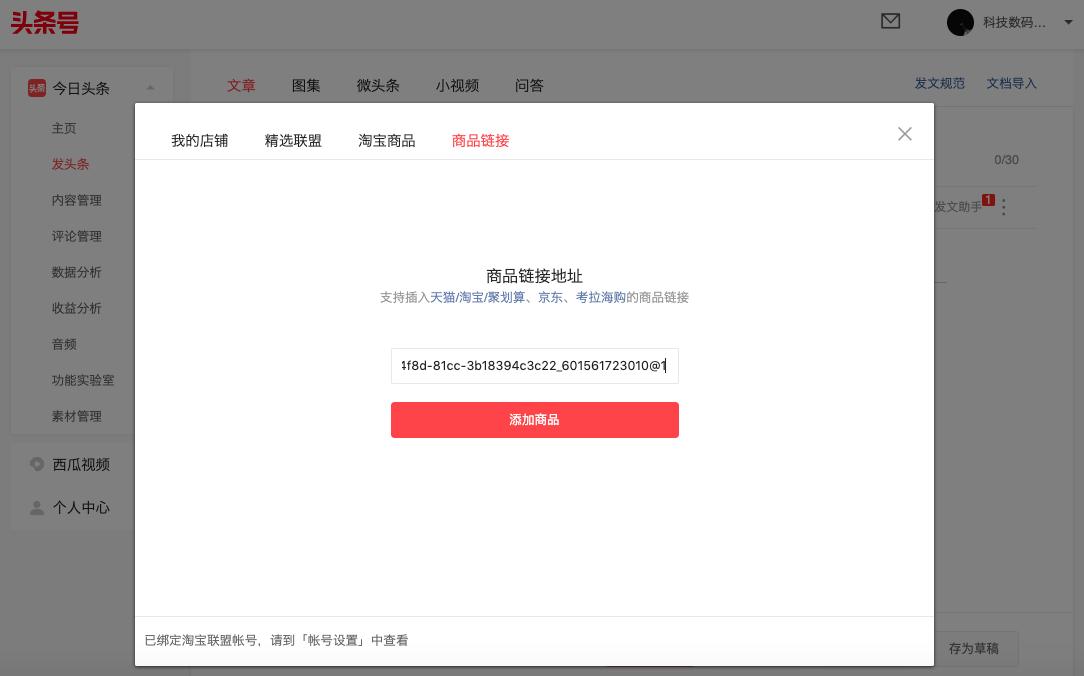The image size is (1084, 676).
Task: Click the 添加商品 red button
Action: (535, 420)
